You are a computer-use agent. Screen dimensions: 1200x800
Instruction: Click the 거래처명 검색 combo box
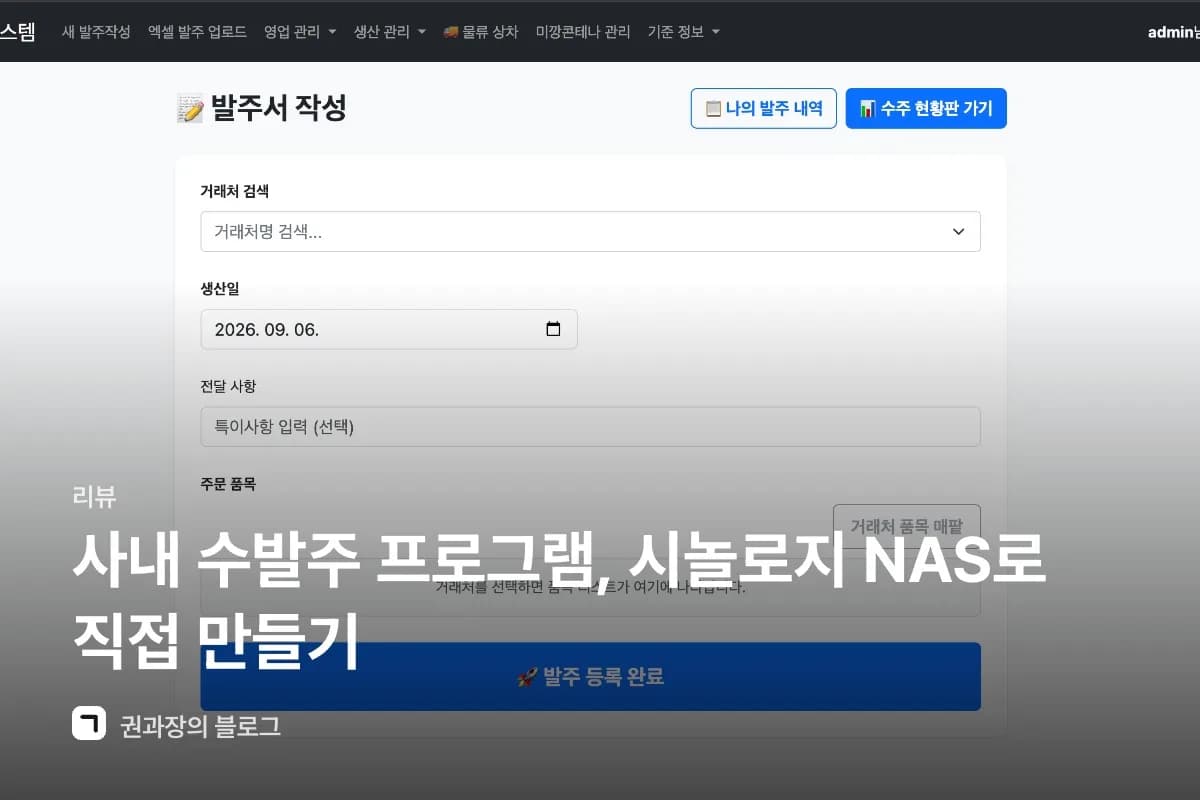(x=590, y=231)
